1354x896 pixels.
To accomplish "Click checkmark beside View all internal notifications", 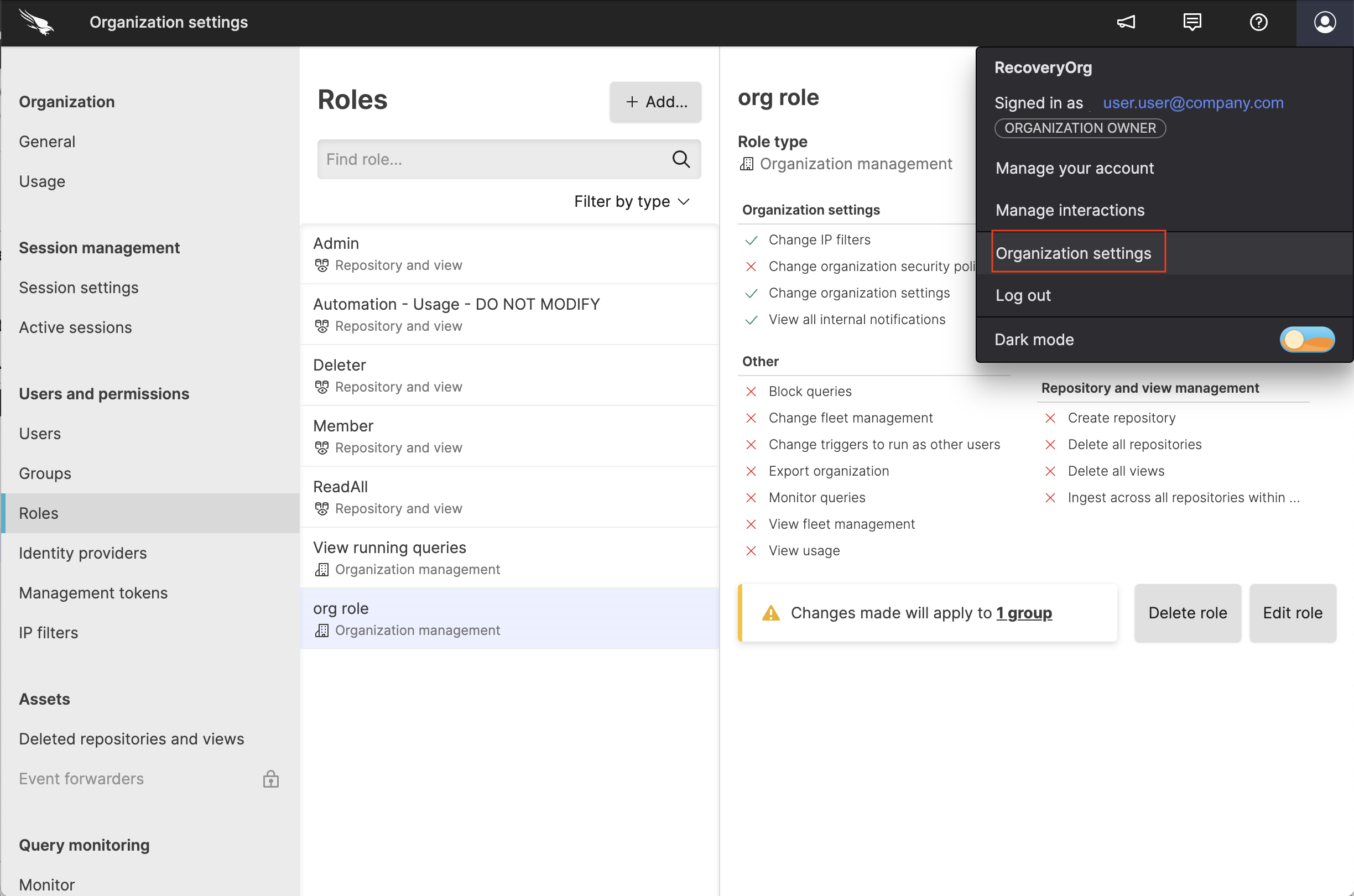I will tap(751, 320).
